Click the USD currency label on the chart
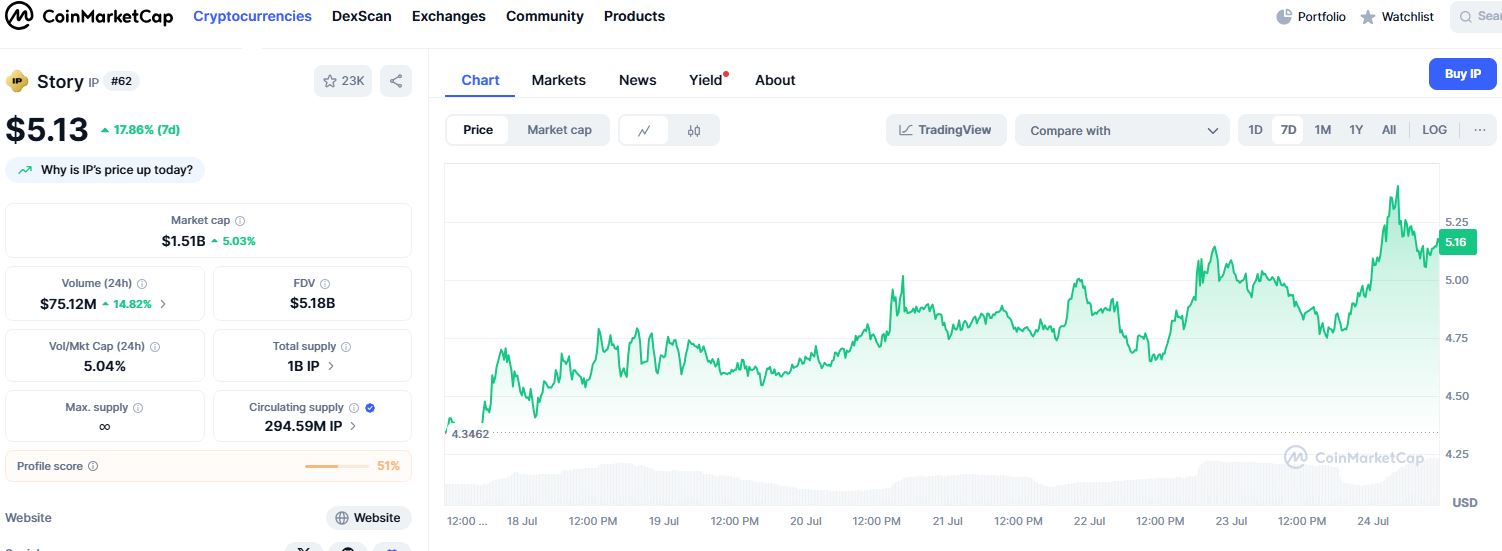1502x551 pixels. point(1465,502)
